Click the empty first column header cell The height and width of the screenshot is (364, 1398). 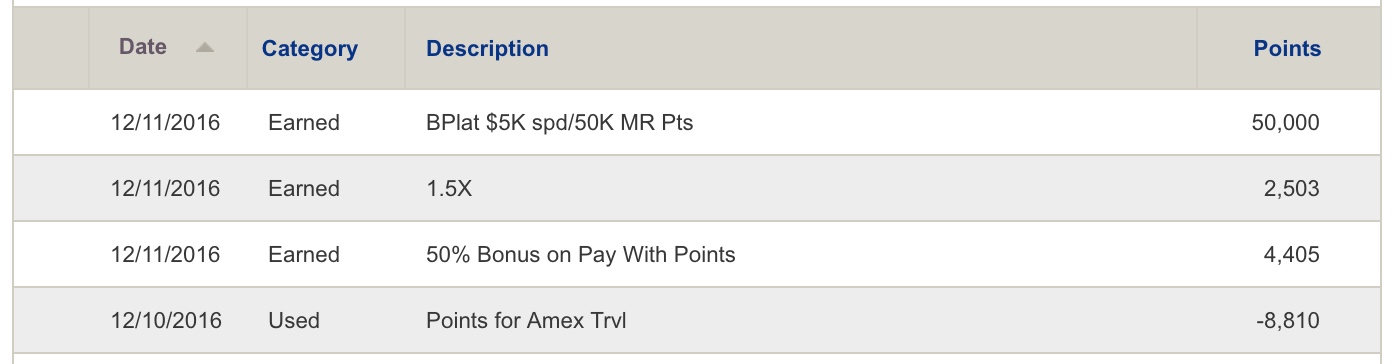pos(51,48)
